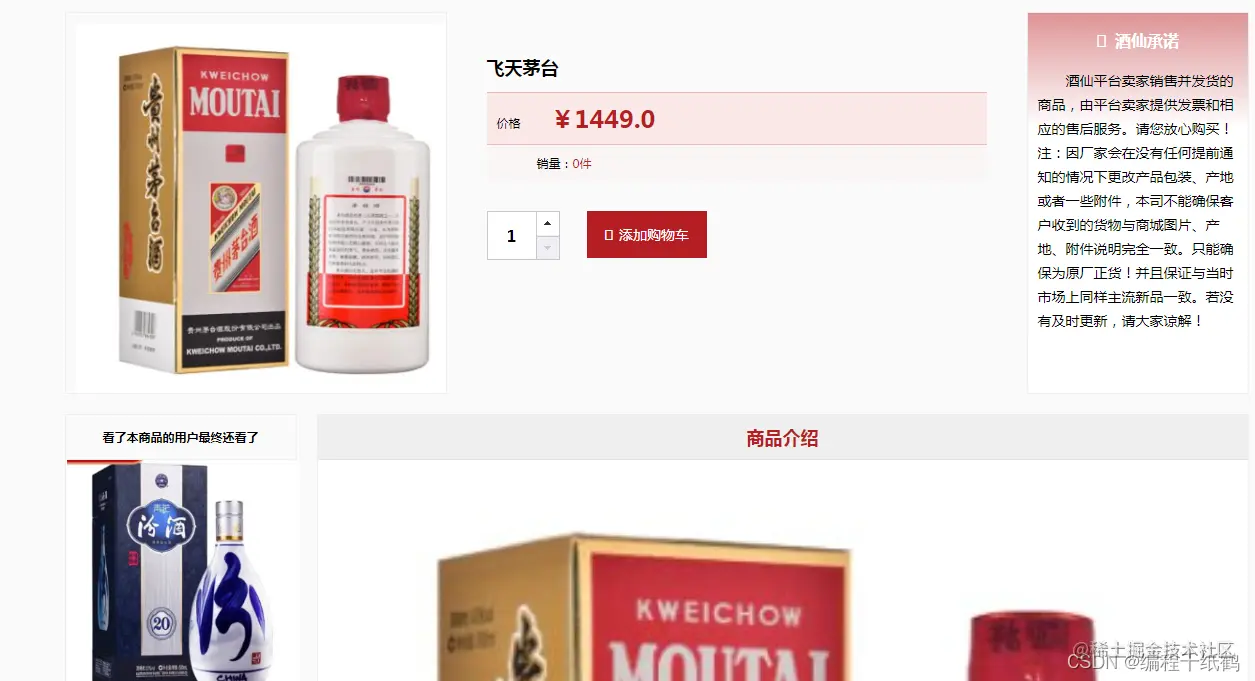Decrease quantity with the down arrow
The height and width of the screenshot is (681, 1255).
[x=548, y=247]
